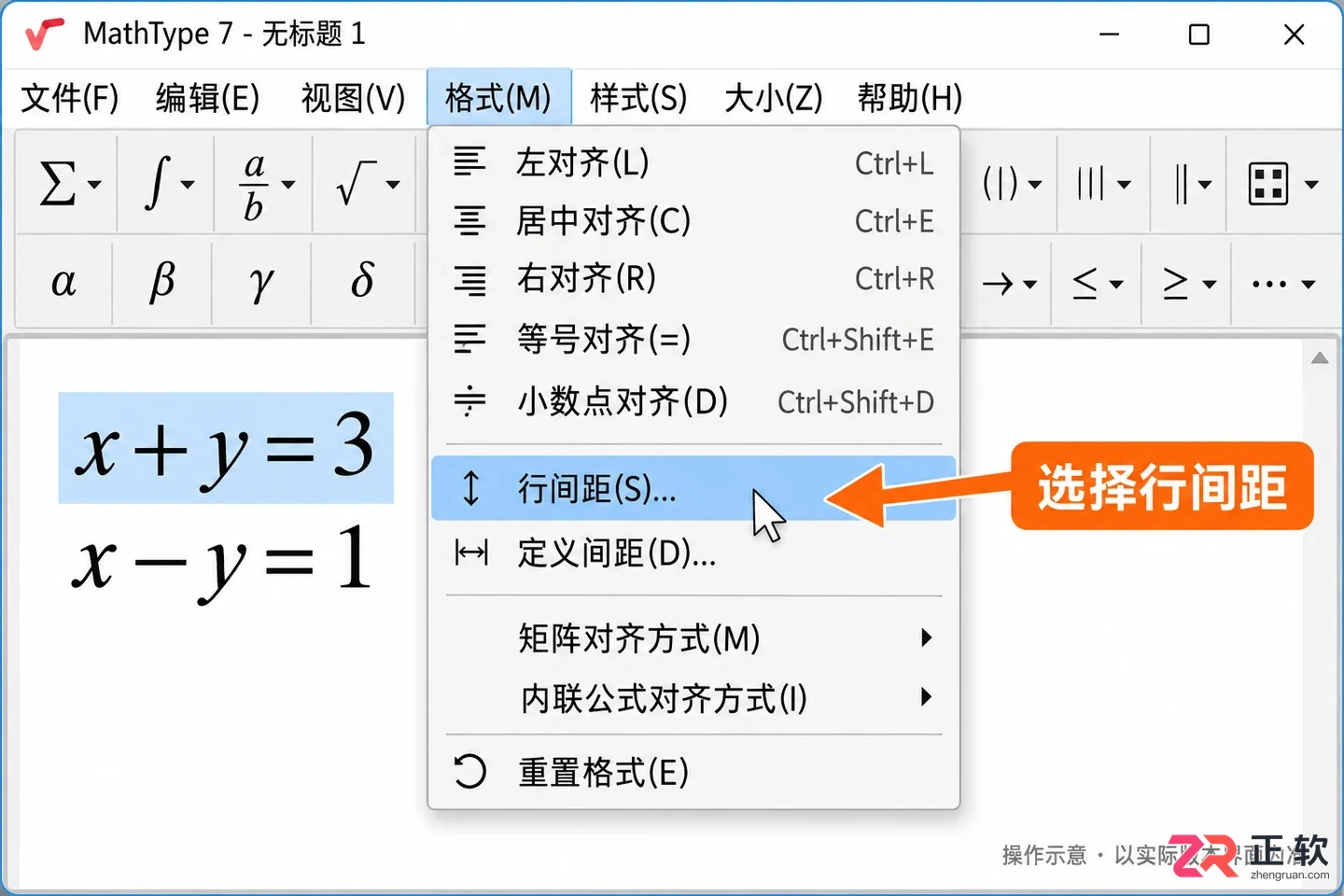This screenshot has width=1344, height=896.
Task: Click the MathType app logo icon
Action: 44,35
